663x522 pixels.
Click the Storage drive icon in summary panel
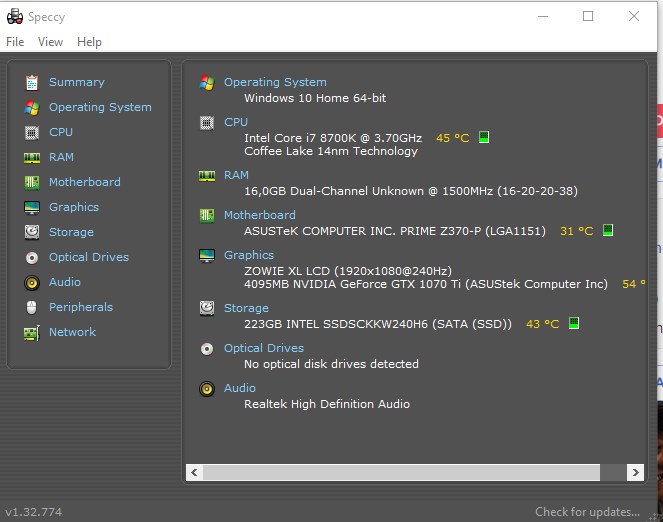coord(207,308)
